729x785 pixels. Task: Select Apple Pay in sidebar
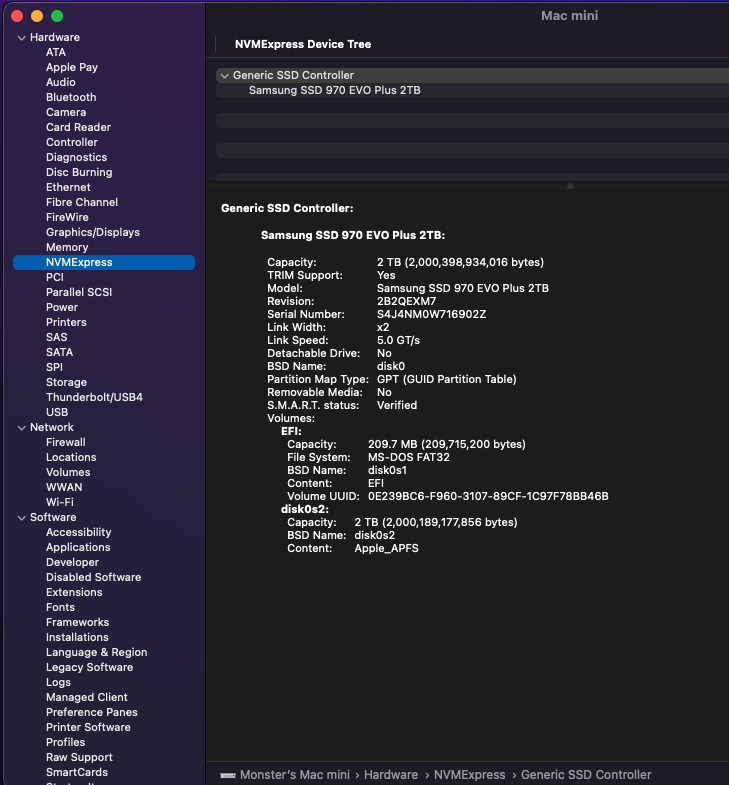click(72, 67)
